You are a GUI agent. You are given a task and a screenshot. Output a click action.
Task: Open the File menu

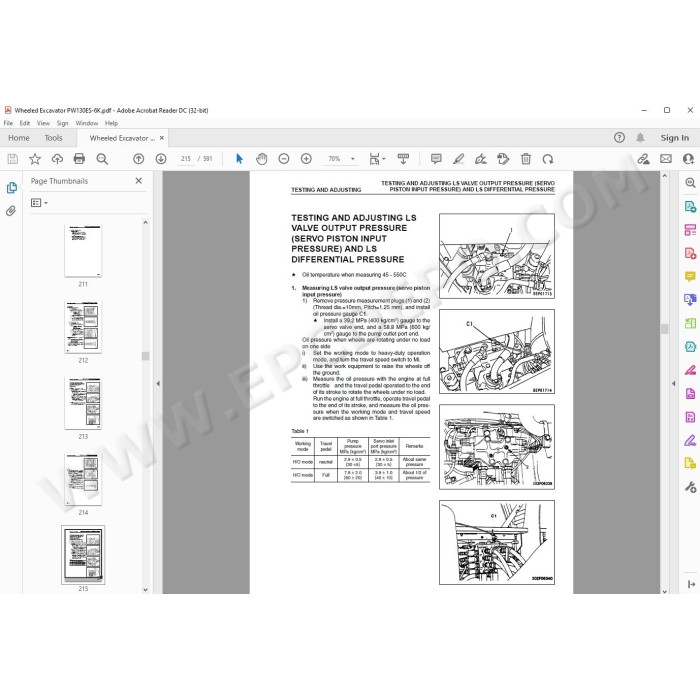point(8,123)
